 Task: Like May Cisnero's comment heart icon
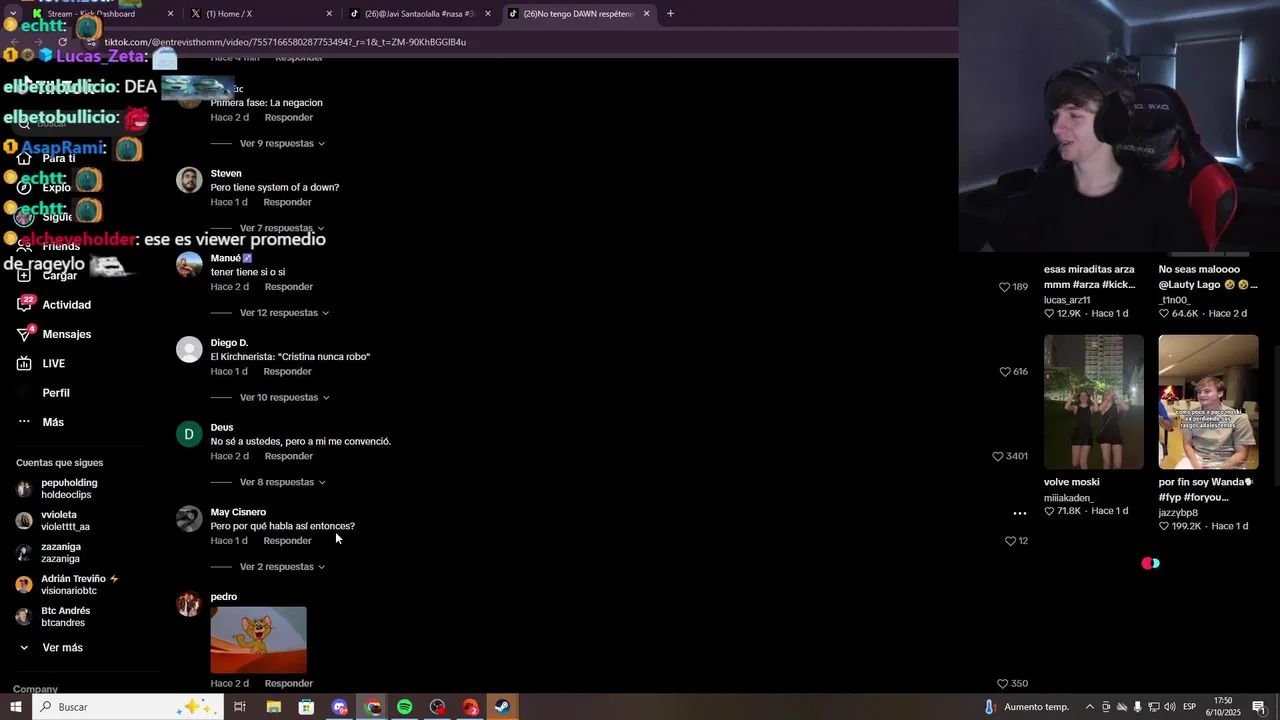1010,541
